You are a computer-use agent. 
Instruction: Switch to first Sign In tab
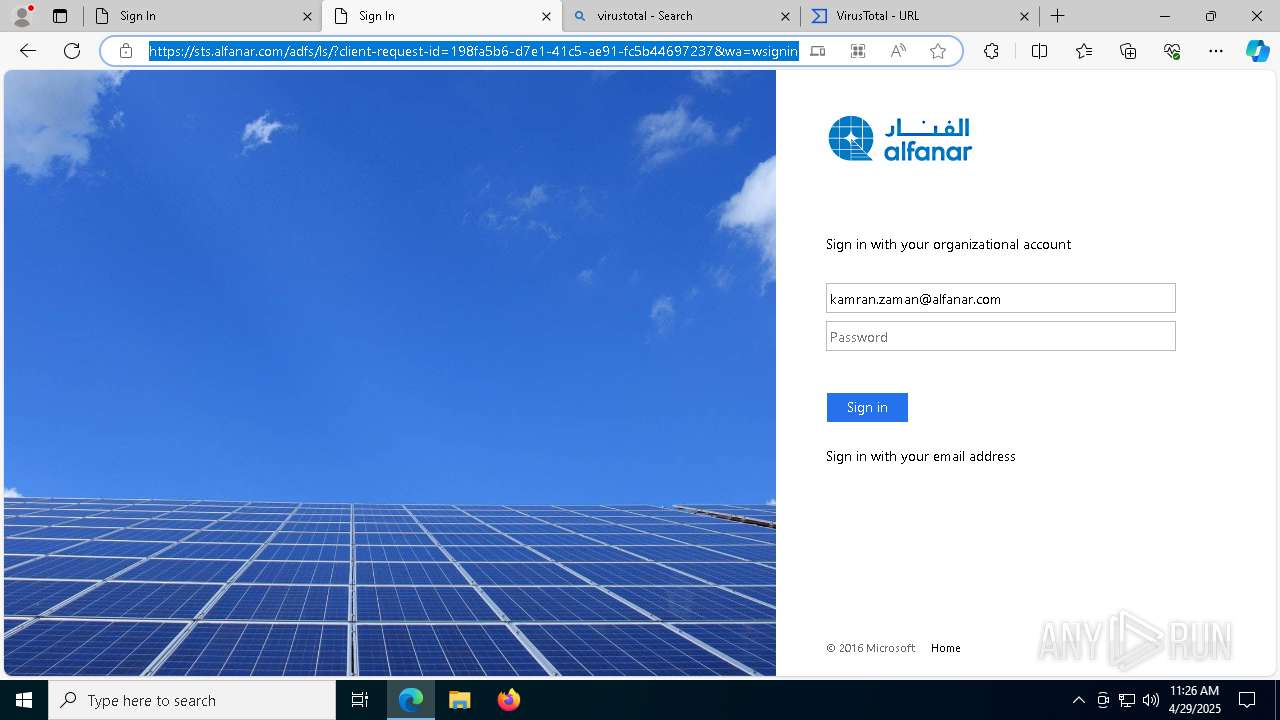[203, 16]
